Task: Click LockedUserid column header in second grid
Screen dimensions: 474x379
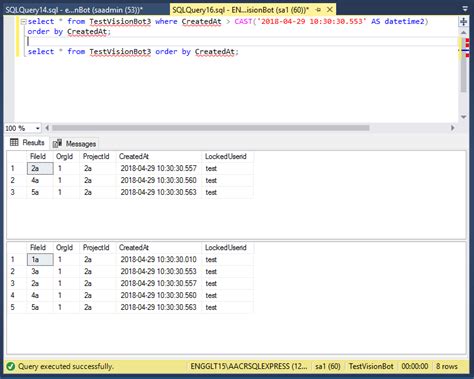Action: pos(227,248)
